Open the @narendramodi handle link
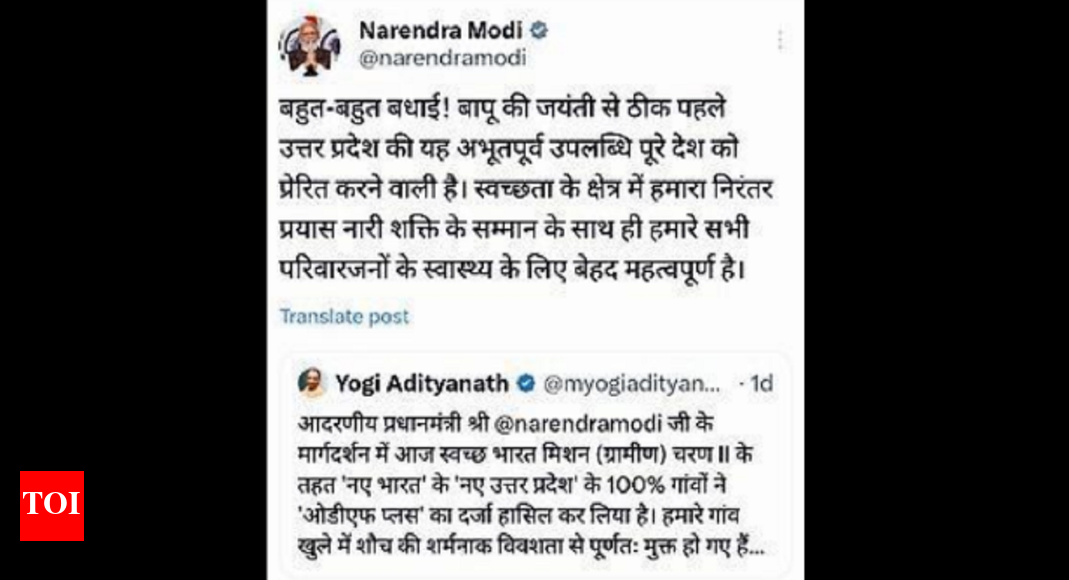 point(442,58)
